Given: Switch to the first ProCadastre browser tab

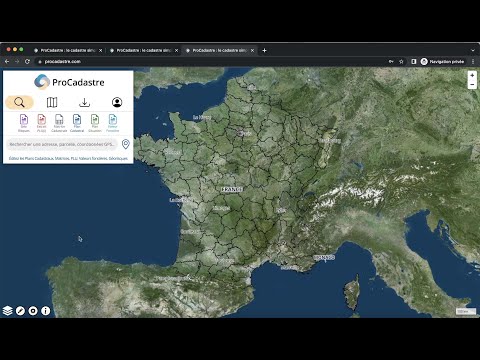Looking at the screenshot, I should tap(68, 50).
